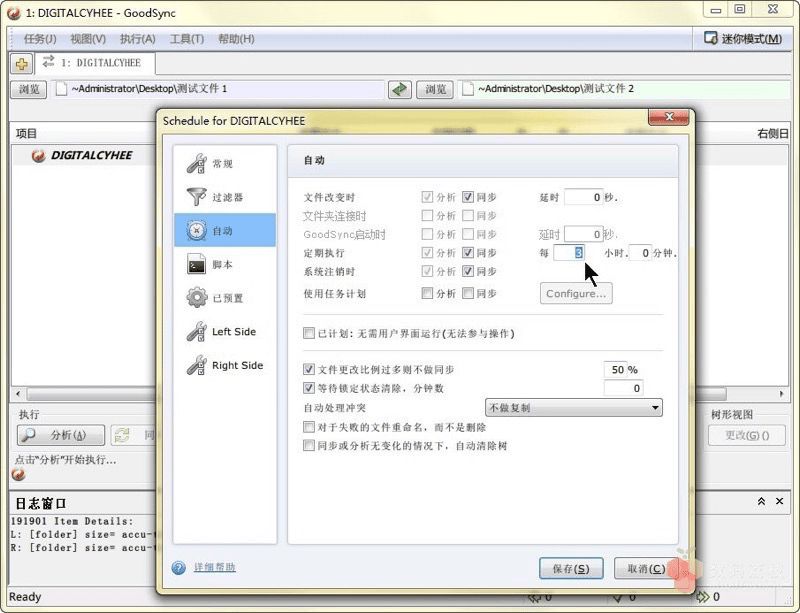The image size is (800, 613).
Task: Open the 帮助(H) menu
Action: (236, 39)
